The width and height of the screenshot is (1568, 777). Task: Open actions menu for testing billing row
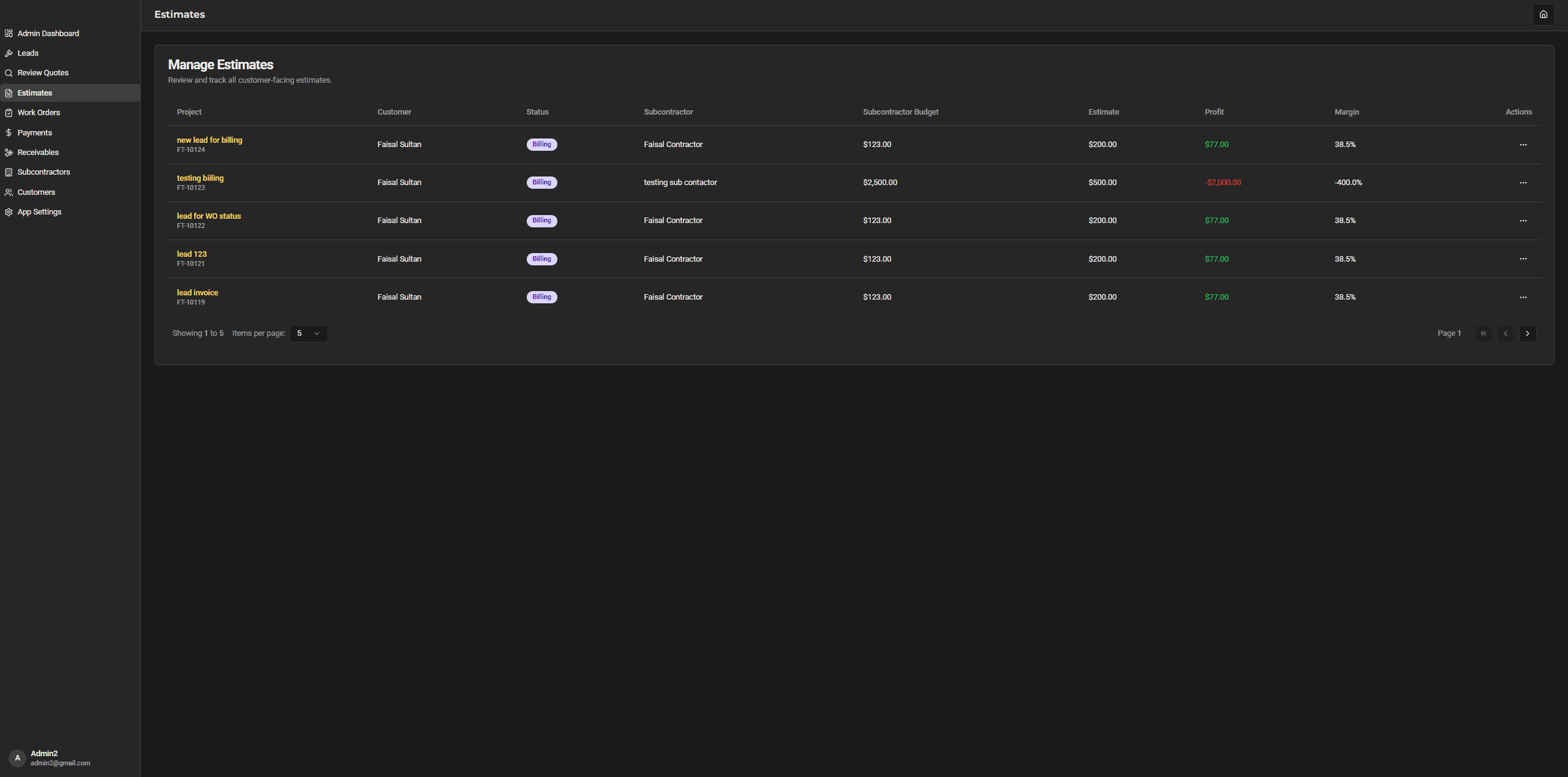click(1523, 183)
